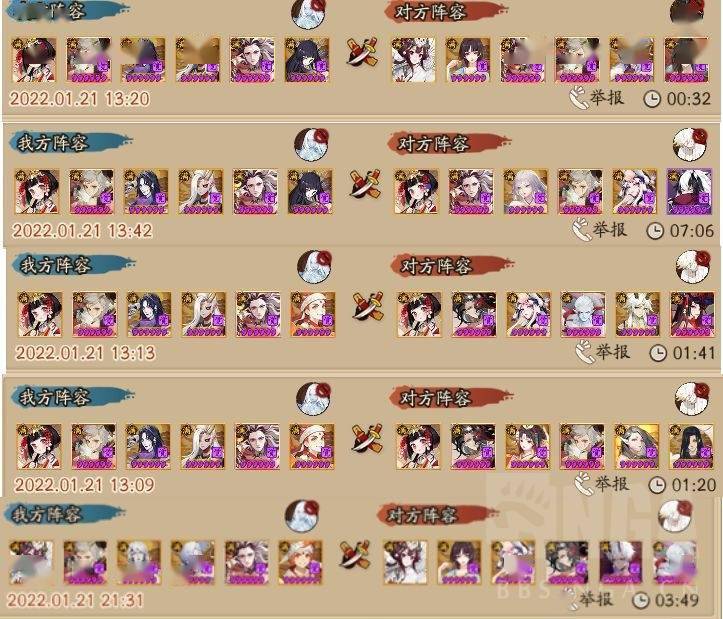Select crossed swords icon in 13:13 record
The height and width of the screenshot is (619, 723).
(368, 307)
